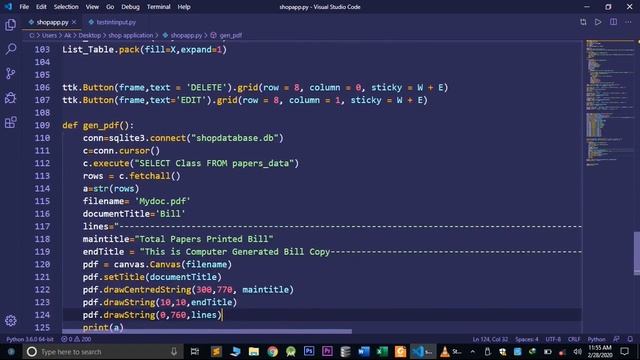Open Sublime Text from the taskbar
The height and width of the screenshot is (360, 640).
point(216,351)
